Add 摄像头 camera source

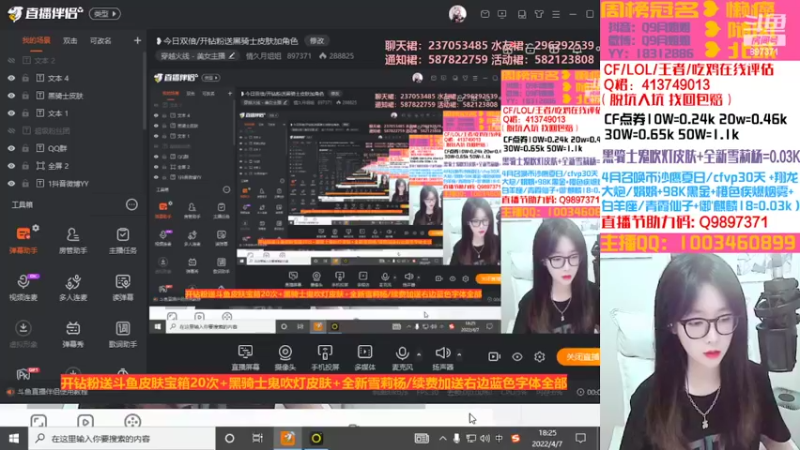tap(285, 357)
